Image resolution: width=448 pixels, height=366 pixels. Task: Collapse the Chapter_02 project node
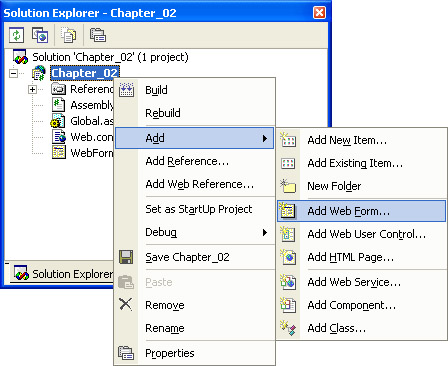14,73
